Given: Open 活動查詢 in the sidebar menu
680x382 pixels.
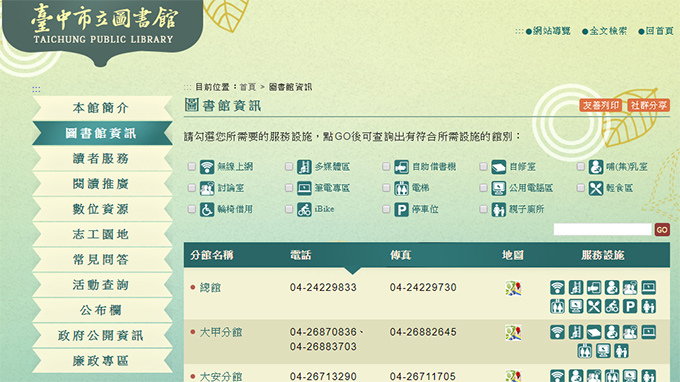Looking at the screenshot, I should [102, 285].
